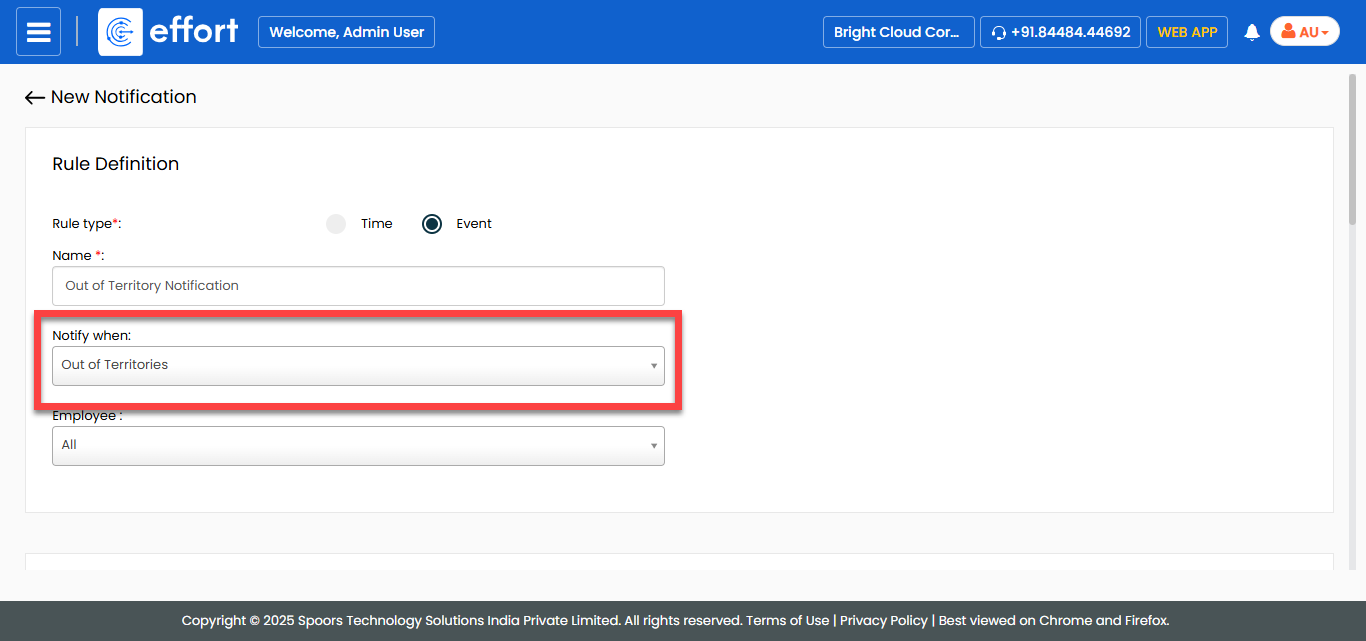Viewport: 1366px width, 641px height.
Task: Click the effort logo icon
Action: click(120, 32)
